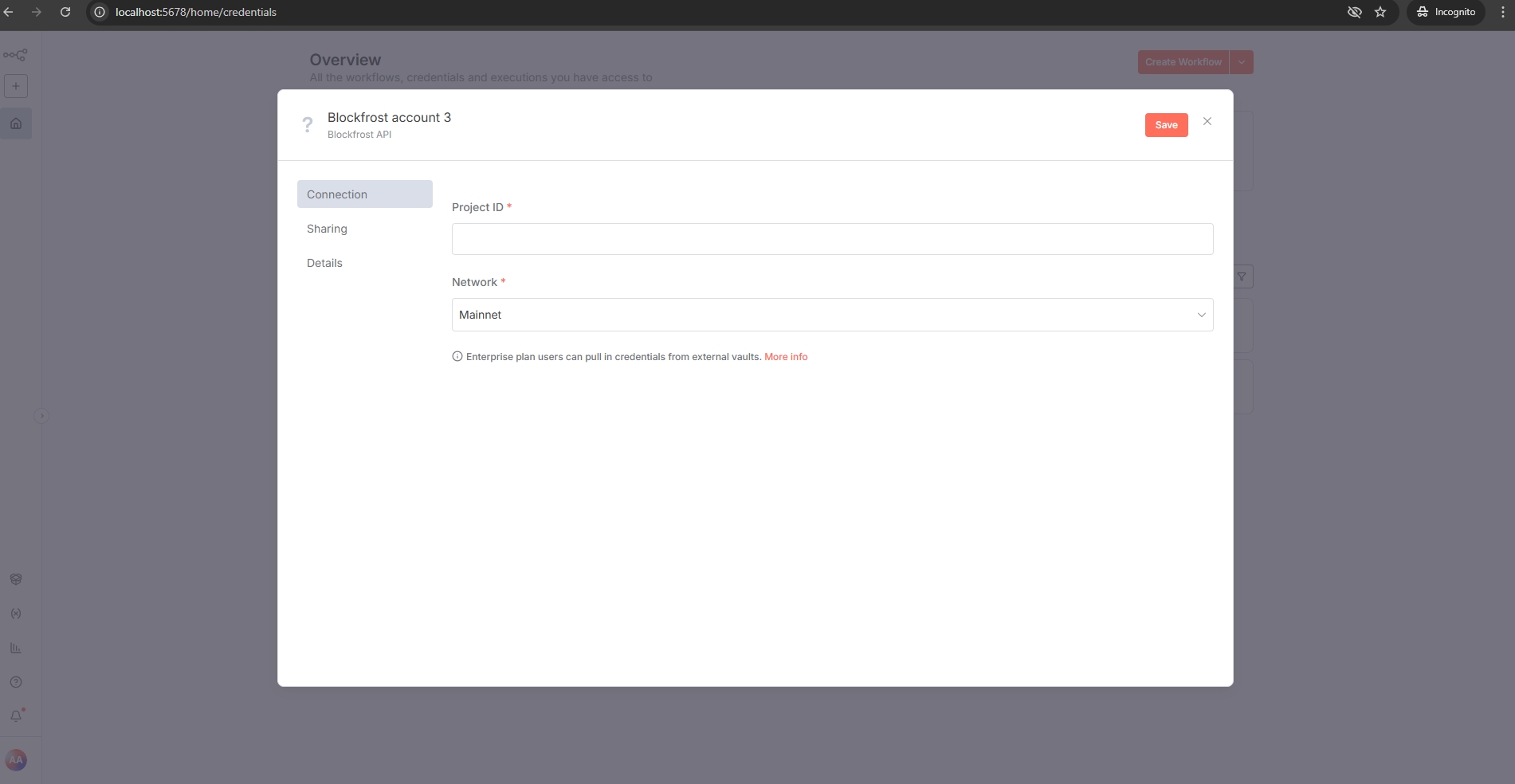Click the Blockfrost API subtitle text
Viewport: 1515px width, 784px height.
tap(359, 135)
